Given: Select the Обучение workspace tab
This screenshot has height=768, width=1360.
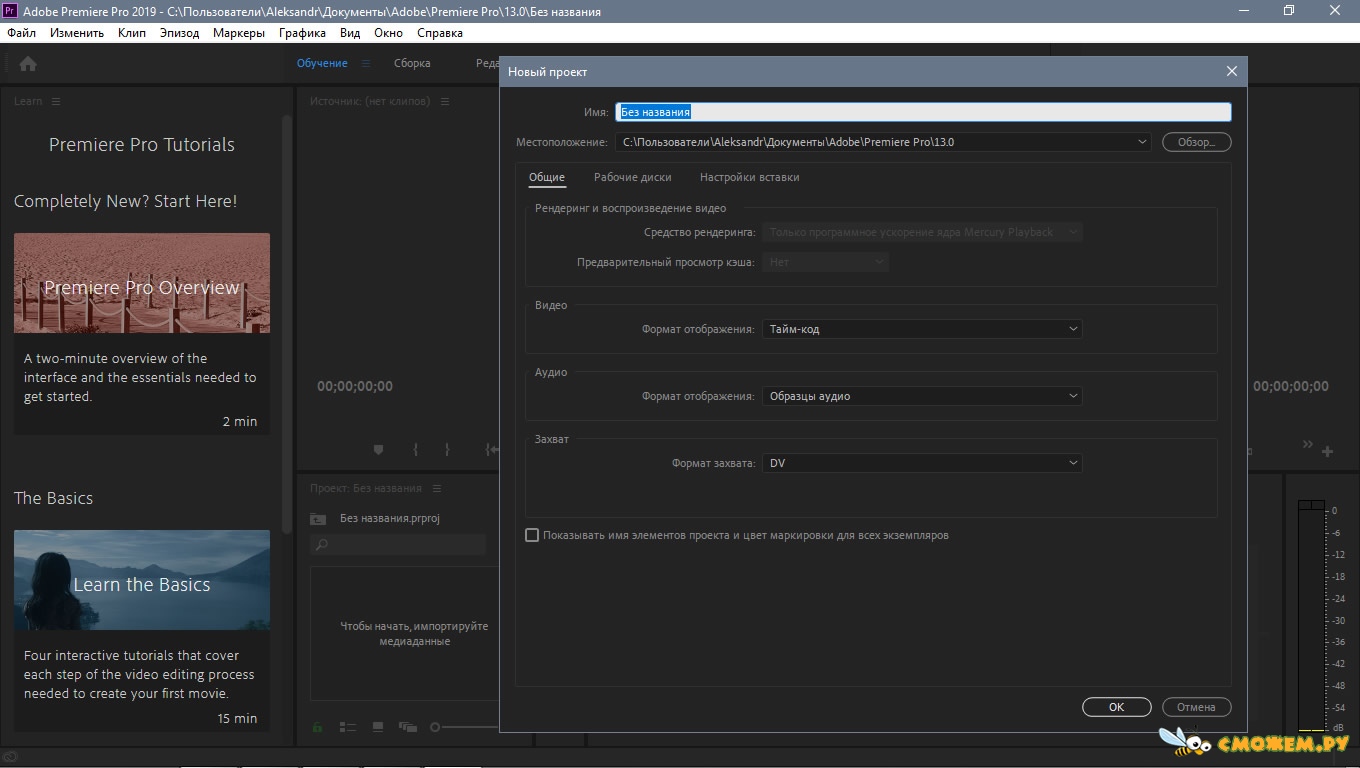Looking at the screenshot, I should (x=322, y=63).
